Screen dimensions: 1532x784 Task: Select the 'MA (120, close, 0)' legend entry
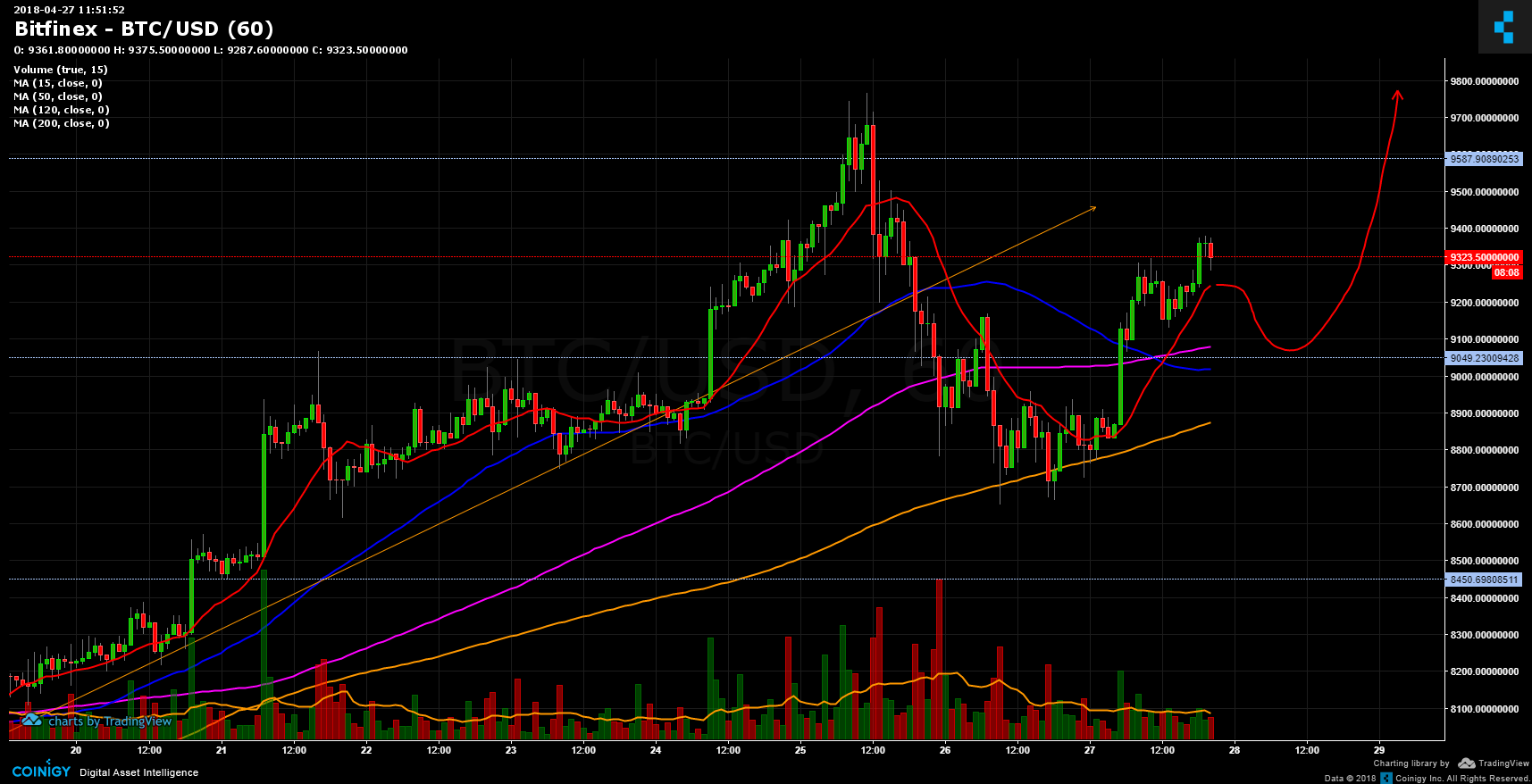(62, 110)
